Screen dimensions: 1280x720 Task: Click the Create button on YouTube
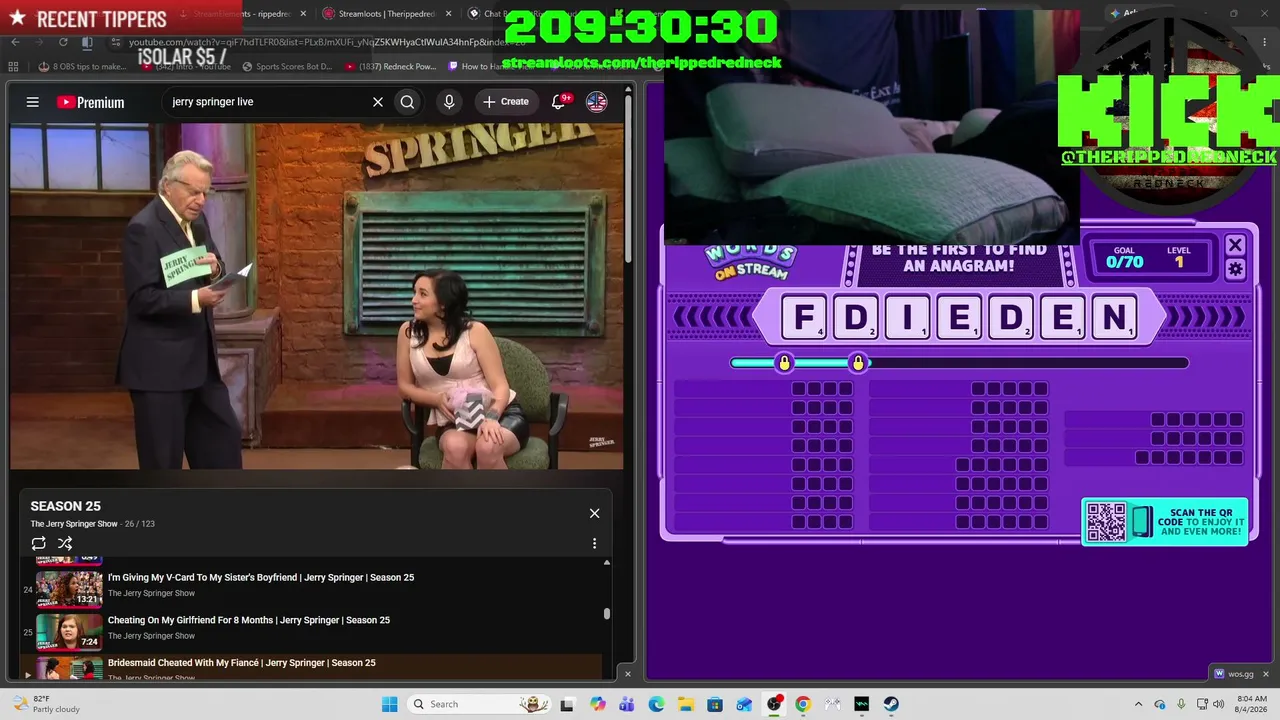pos(506,102)
